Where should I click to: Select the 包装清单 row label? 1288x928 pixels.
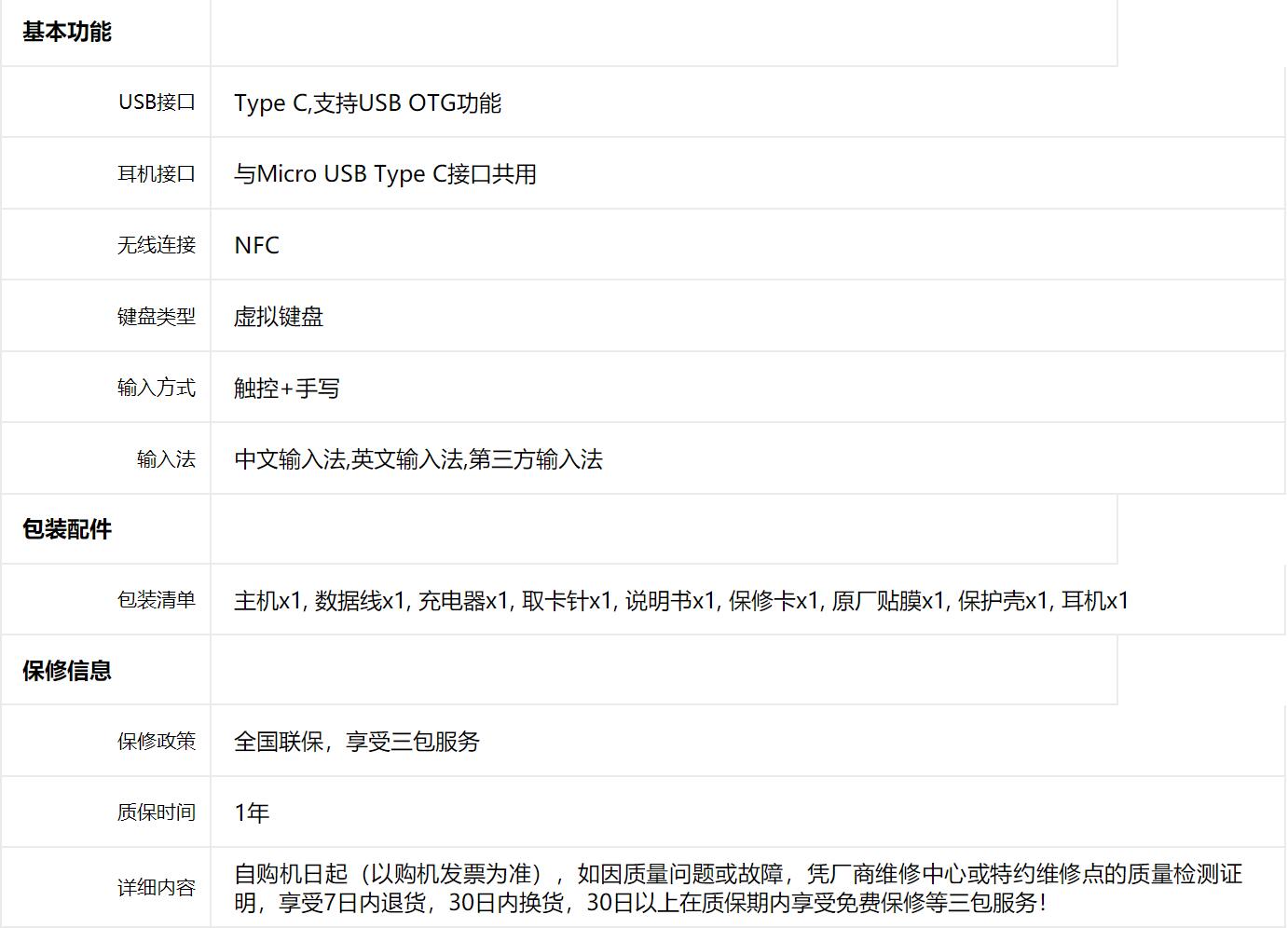click(157, 600)
